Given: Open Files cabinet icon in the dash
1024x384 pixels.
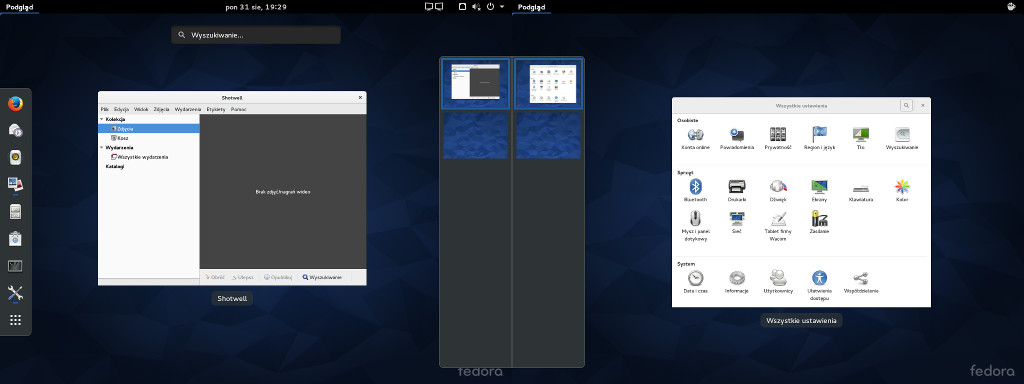Looking at the screenshot, I should (x=16, y=212).
